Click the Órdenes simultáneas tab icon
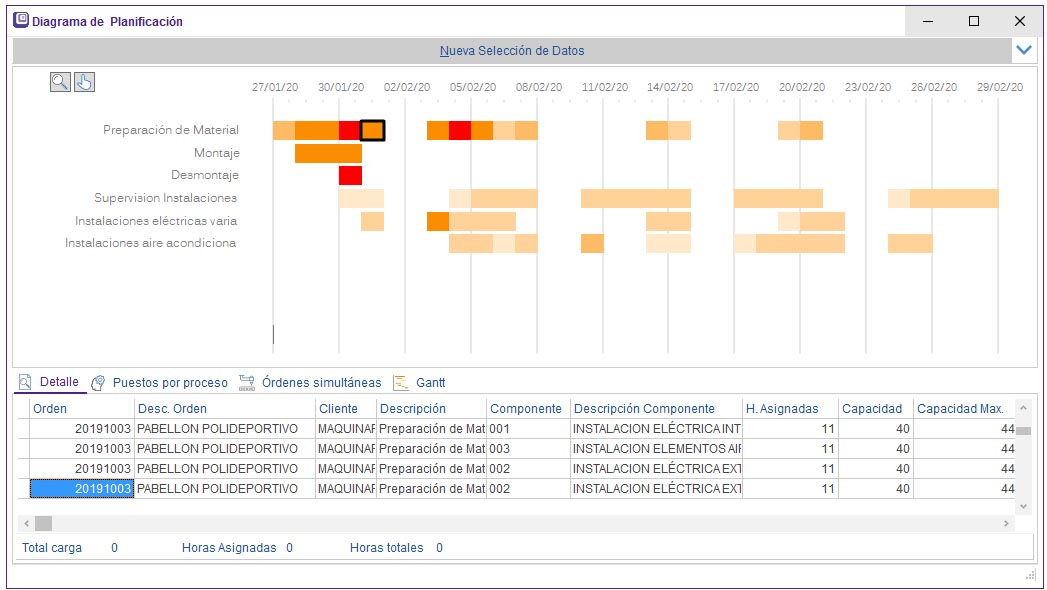 (x=246, y=383)
